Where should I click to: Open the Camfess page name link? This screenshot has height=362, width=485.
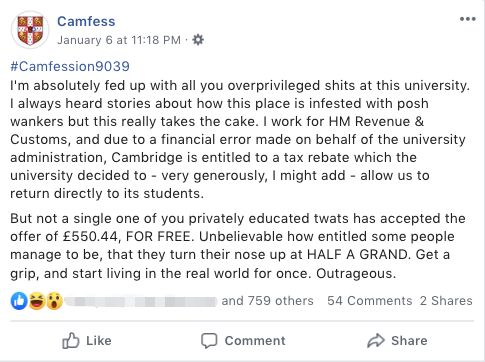pos(86,21)
